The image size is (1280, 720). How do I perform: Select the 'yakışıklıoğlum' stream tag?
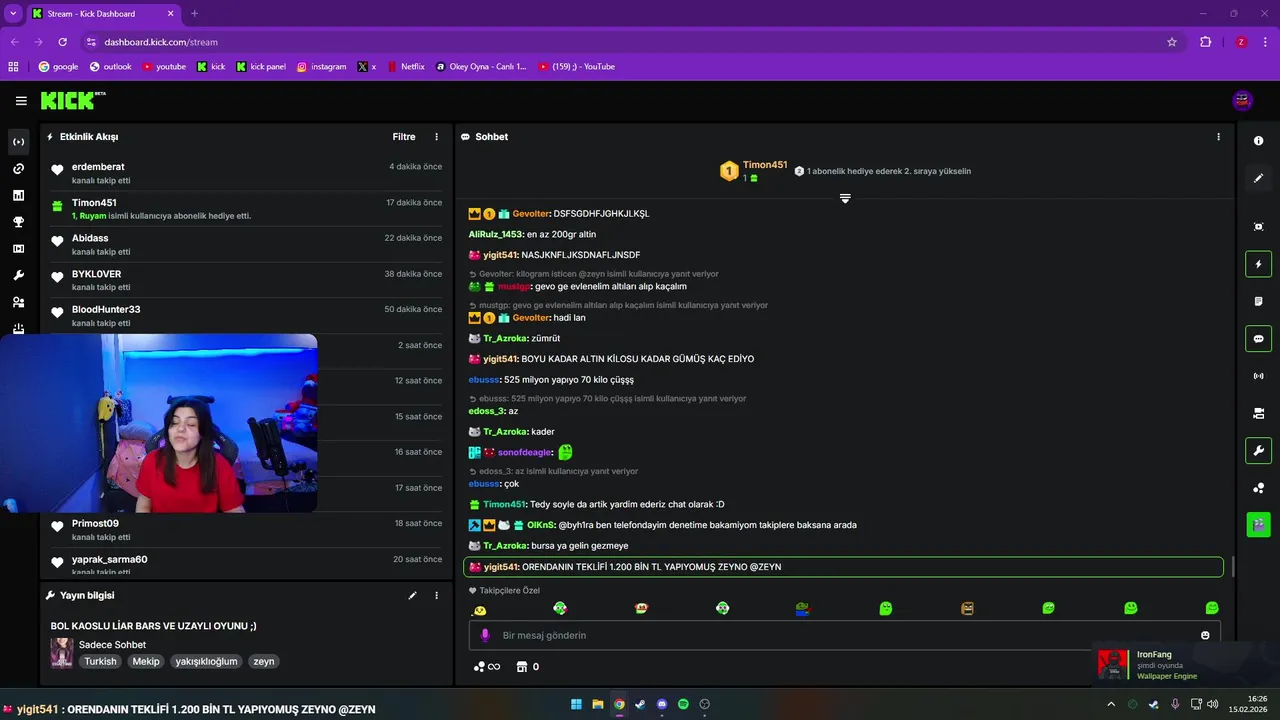(x=206, y=661)
